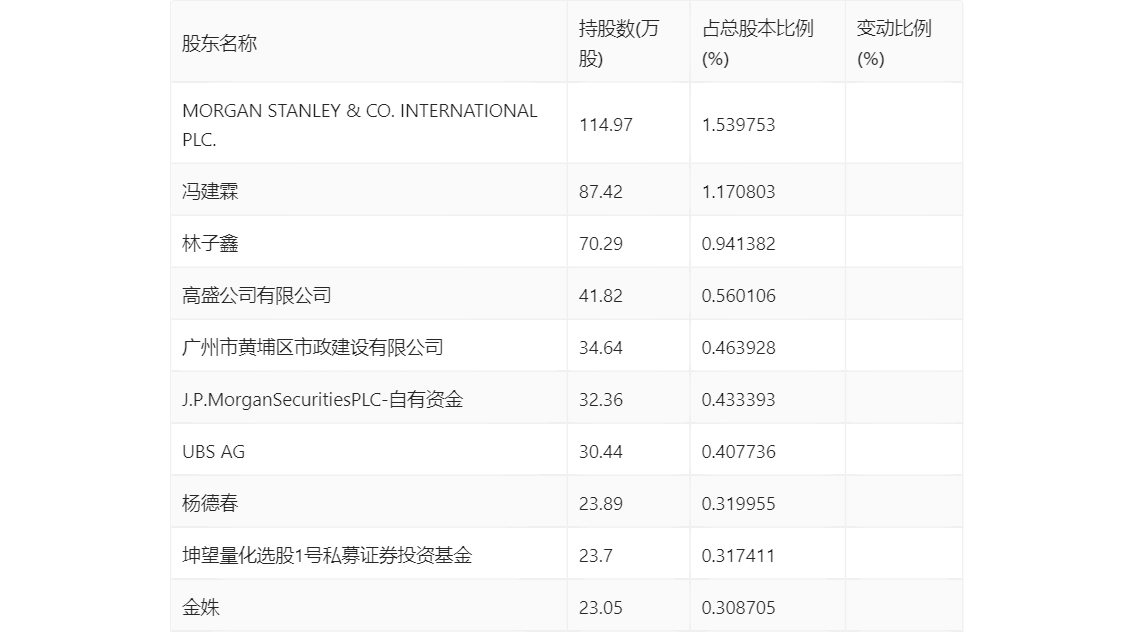This screenshot has height=632, width=1134.
Task: Click the 1.539753 percentage cell
Action: [x=738, y=125]
